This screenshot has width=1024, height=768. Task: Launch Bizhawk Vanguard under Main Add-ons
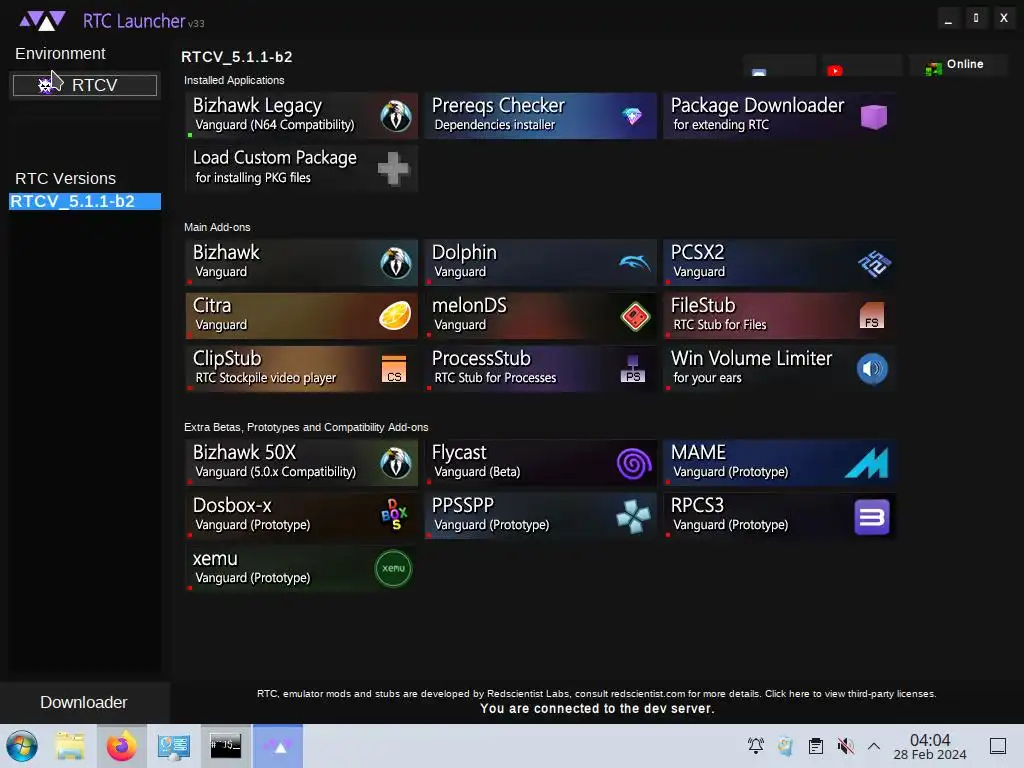click(301, 263)
